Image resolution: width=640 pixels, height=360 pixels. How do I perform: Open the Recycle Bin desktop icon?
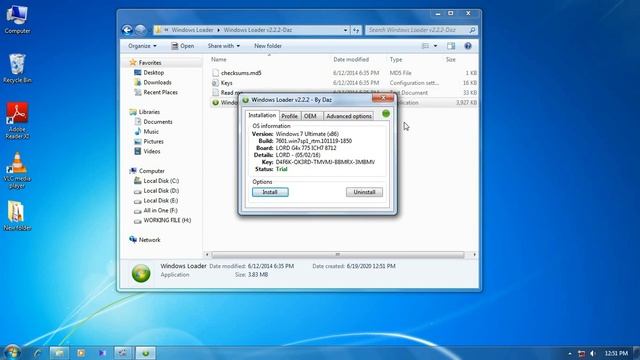tap(17, 68)
